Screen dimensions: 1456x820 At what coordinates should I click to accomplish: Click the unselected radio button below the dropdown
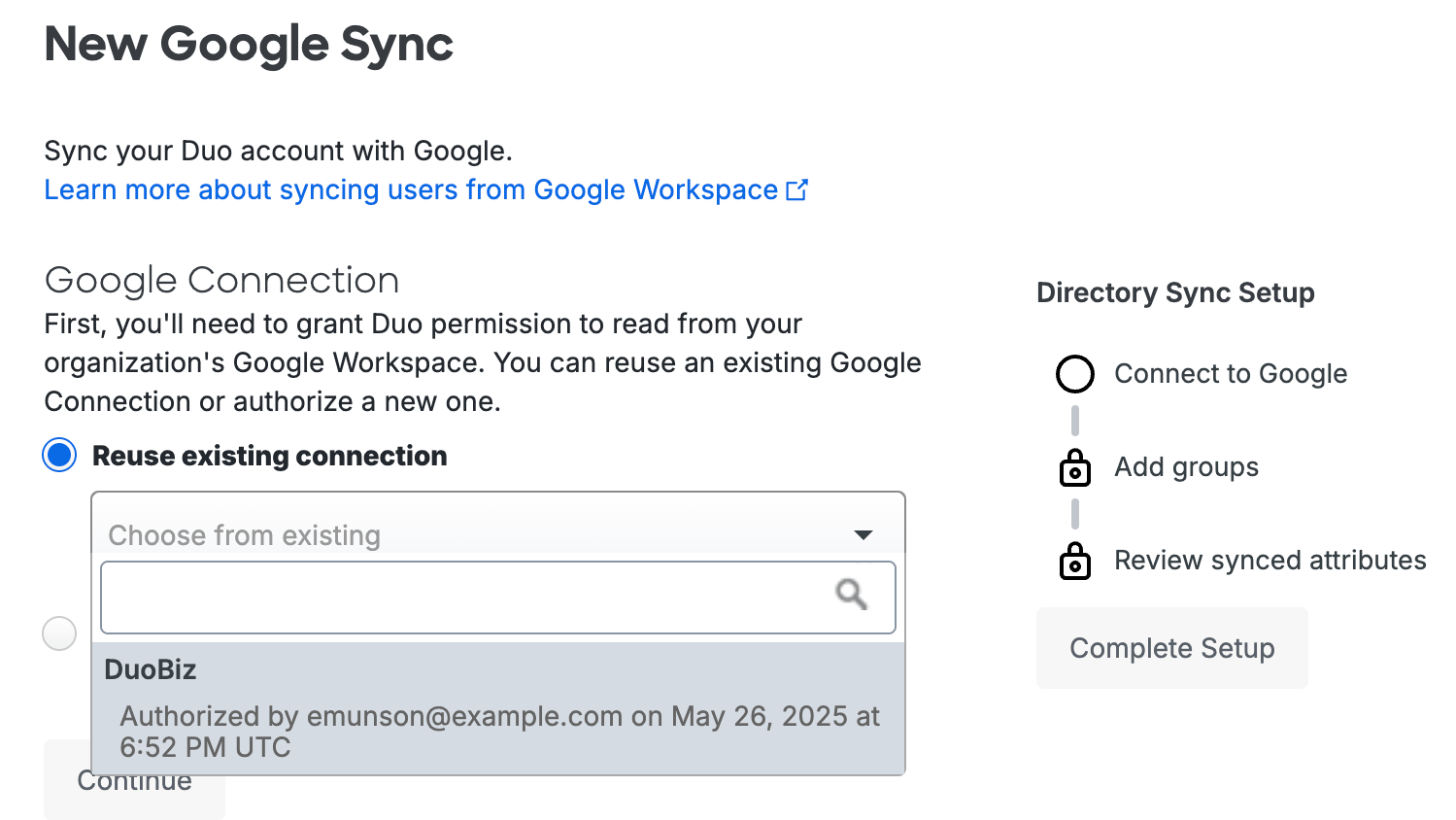pyautogui.click(x=58, y=632)
